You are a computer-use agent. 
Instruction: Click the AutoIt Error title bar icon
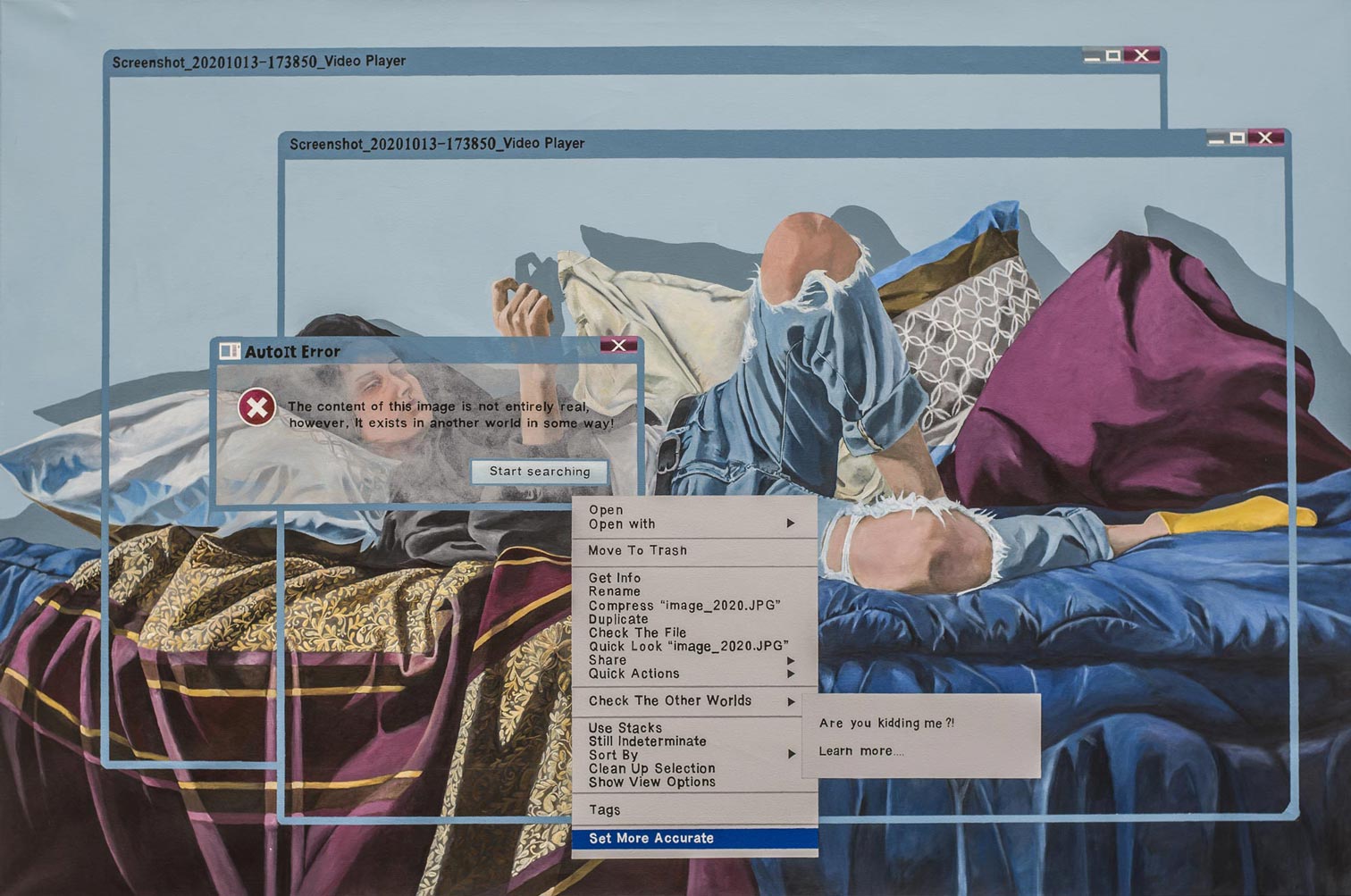(x=230, y=351)
